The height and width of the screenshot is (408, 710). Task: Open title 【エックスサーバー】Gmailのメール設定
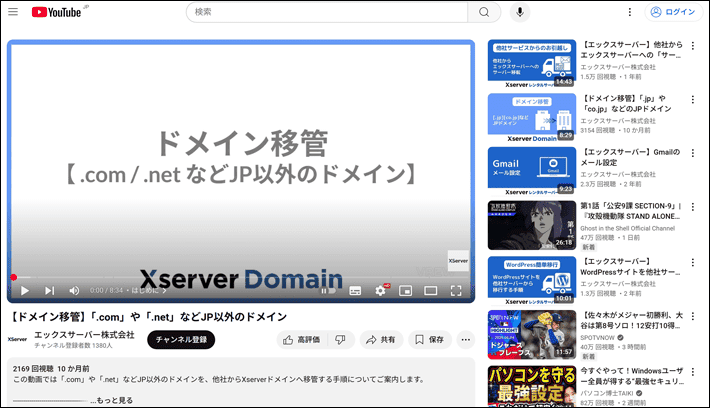click(630, 157)
